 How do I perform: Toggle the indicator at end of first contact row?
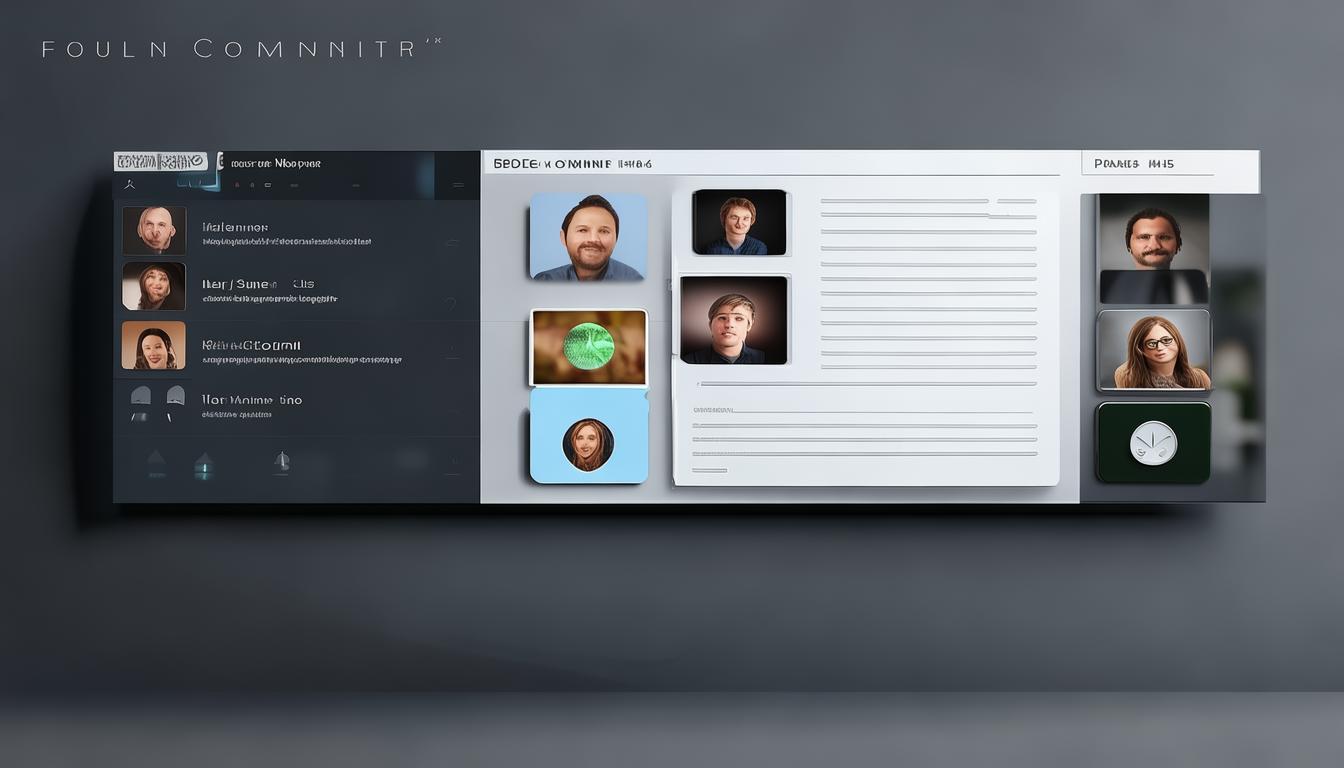[x=451, y=243]
